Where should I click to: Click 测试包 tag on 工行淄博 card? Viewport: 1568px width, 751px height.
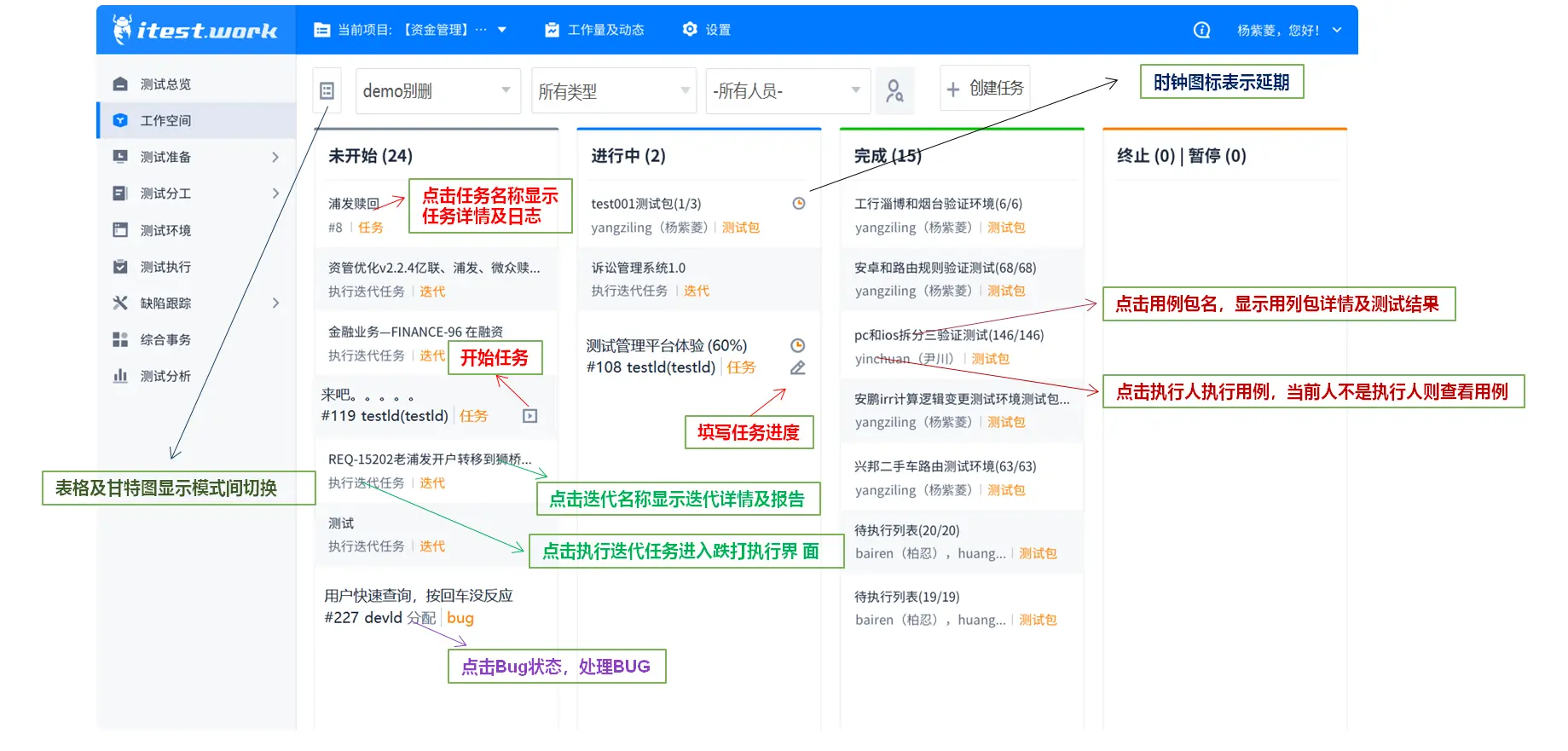[x=1006, y=228]
